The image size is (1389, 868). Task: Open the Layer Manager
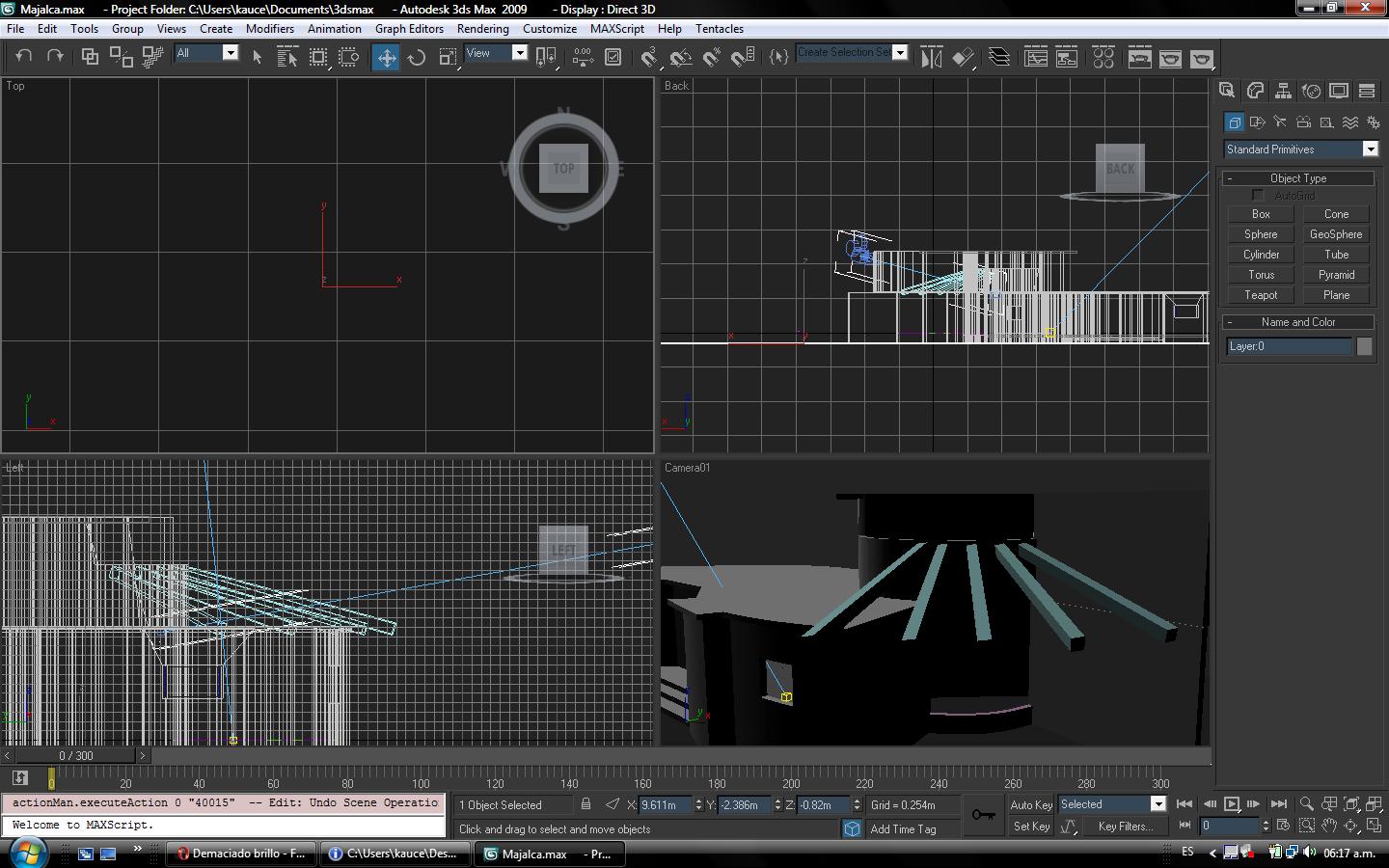(999, 58)
